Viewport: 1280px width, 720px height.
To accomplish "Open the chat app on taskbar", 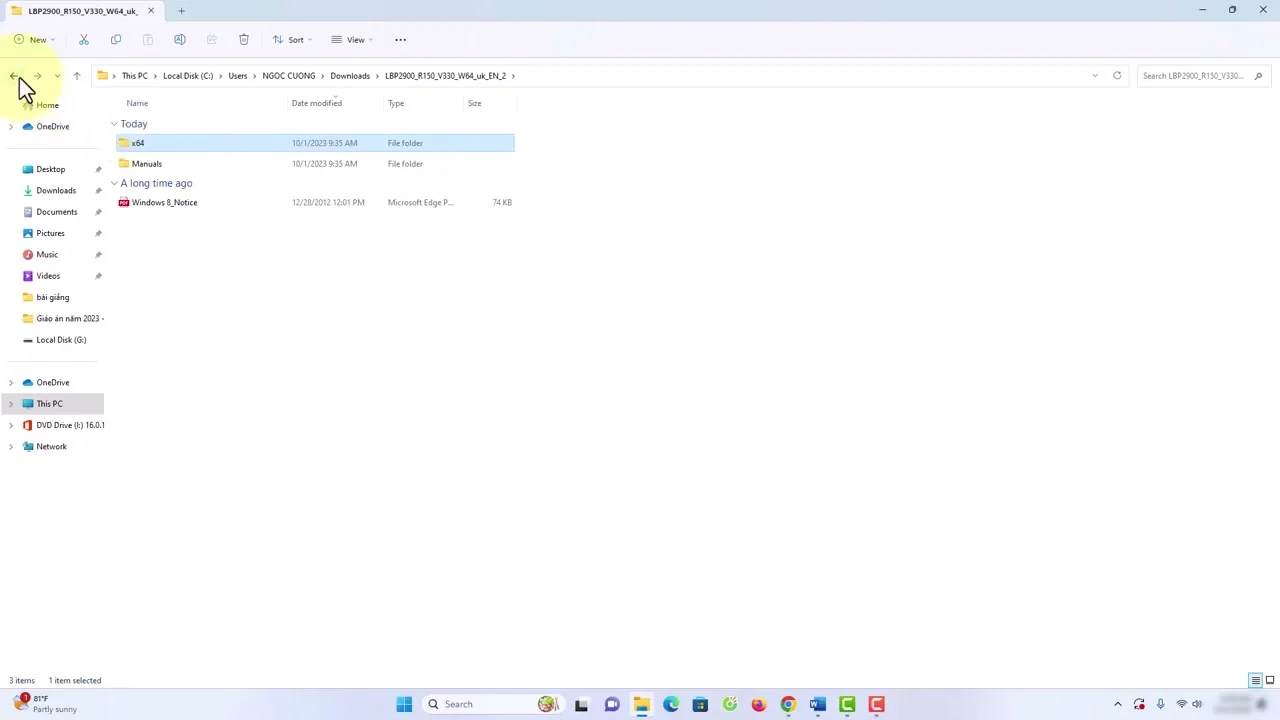I will click(612, 704).
